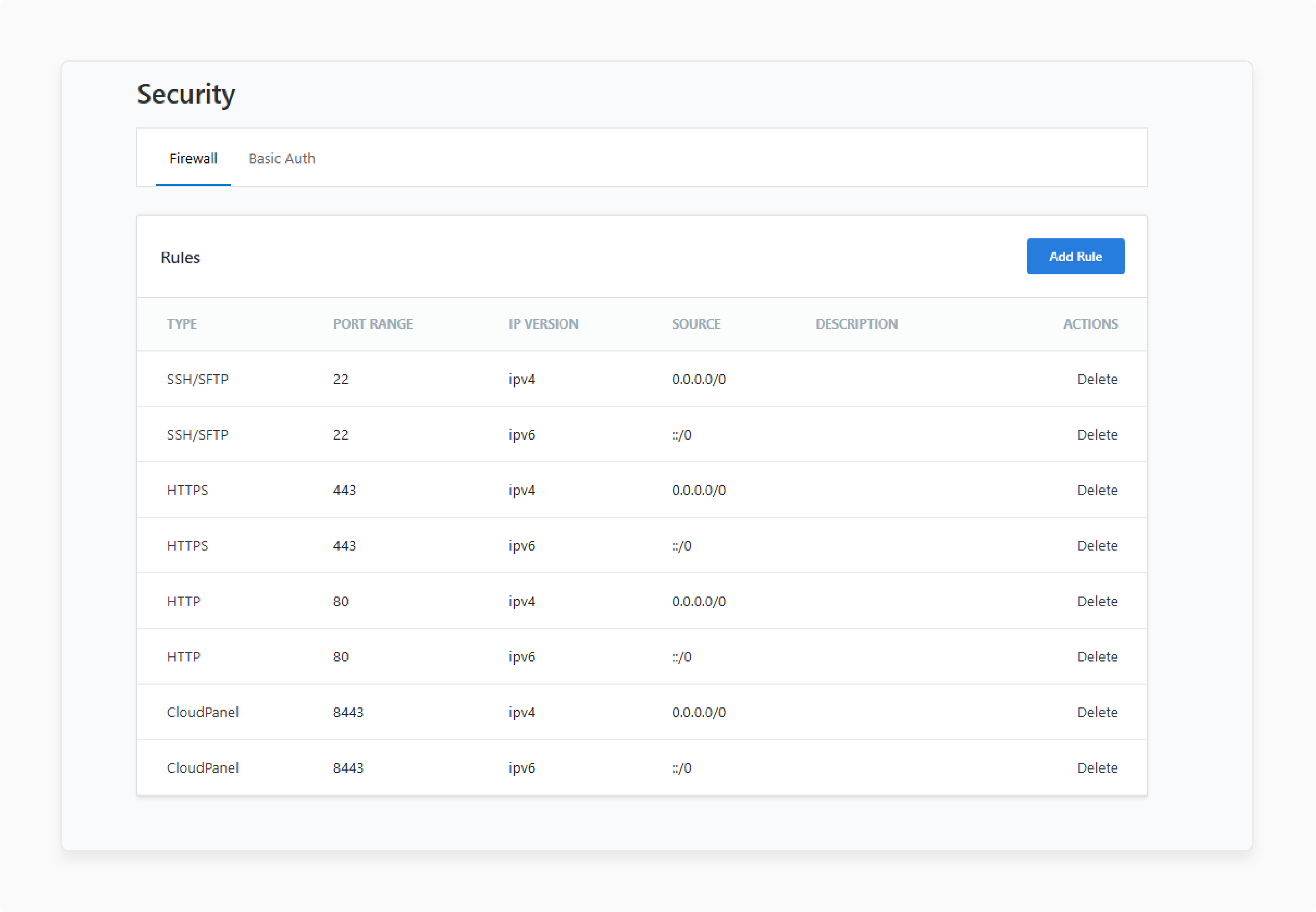
Task: Click source ::/0 in CloudPanel row
Action: [681, 767]
